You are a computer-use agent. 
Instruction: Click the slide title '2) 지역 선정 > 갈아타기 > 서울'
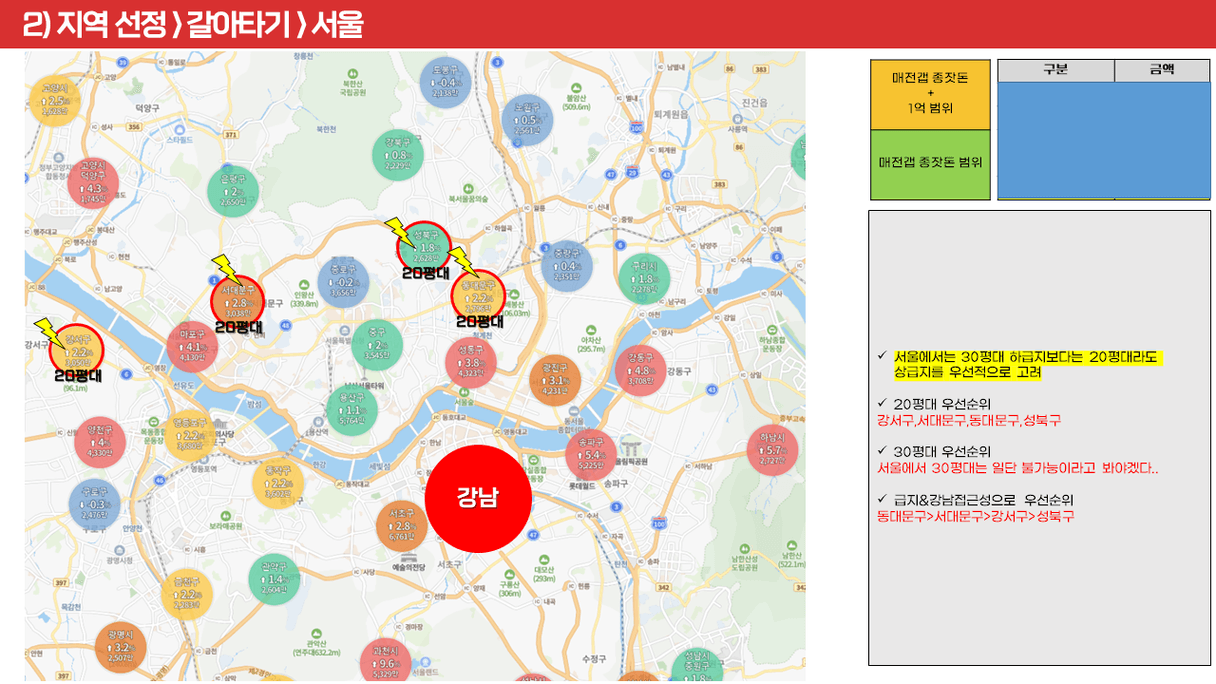click(193, 24)
